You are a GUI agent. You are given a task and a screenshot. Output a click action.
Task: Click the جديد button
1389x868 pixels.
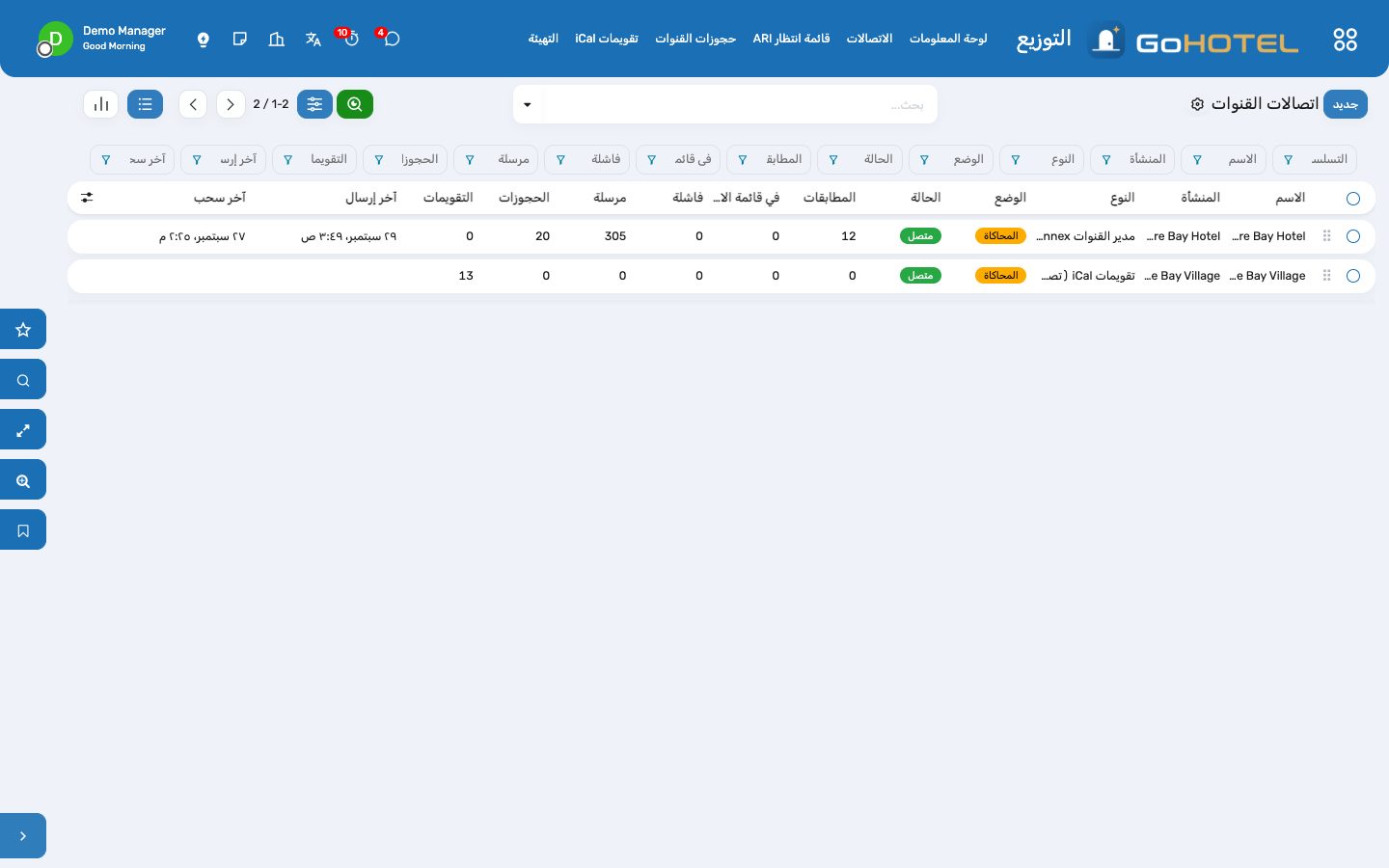click(1346, 104)
